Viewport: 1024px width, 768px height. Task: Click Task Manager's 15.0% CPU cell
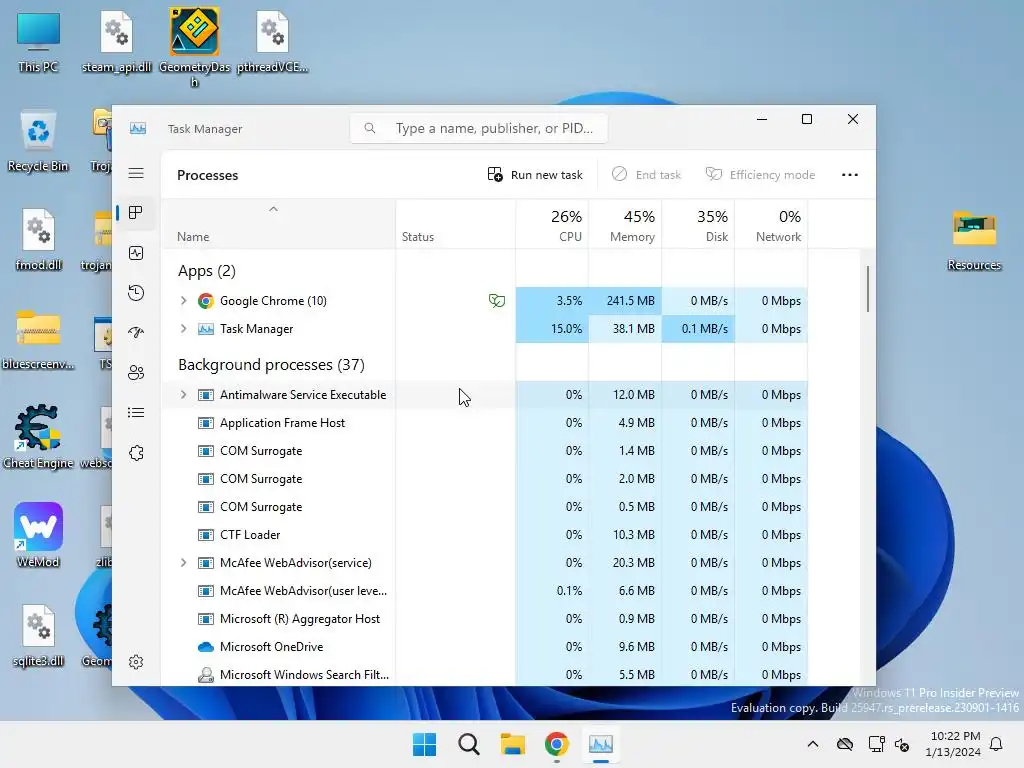coord(552,328)
